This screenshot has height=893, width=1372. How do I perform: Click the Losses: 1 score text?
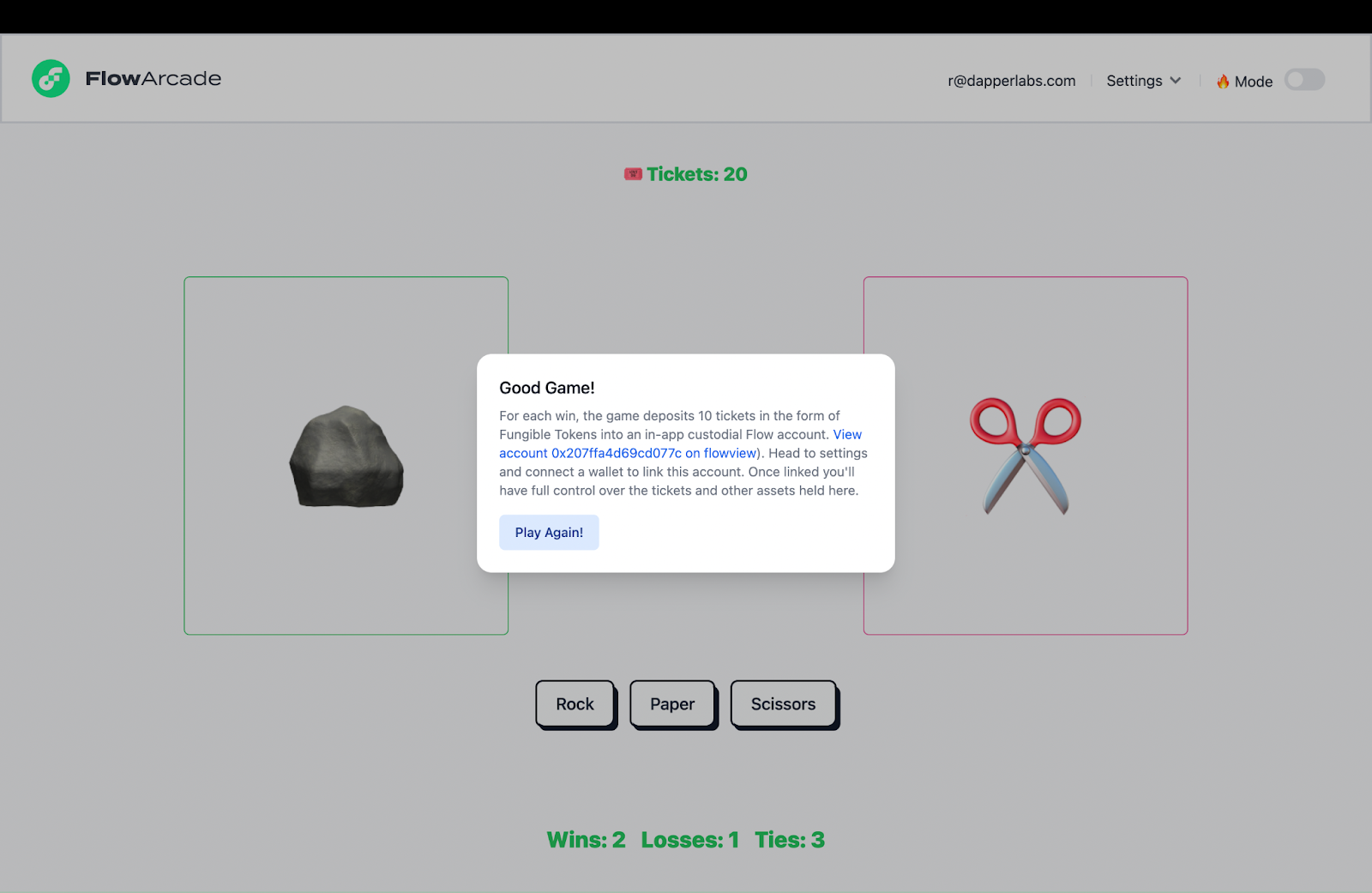[690, 840]
